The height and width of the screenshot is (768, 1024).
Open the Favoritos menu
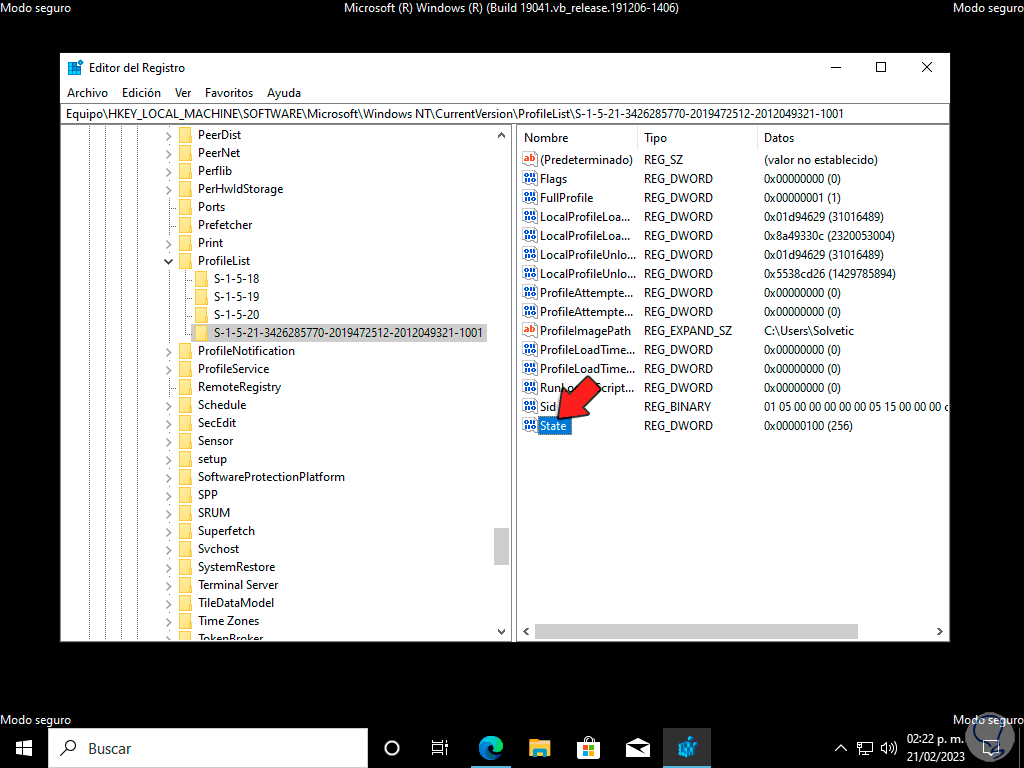click(x=229, y=93)
